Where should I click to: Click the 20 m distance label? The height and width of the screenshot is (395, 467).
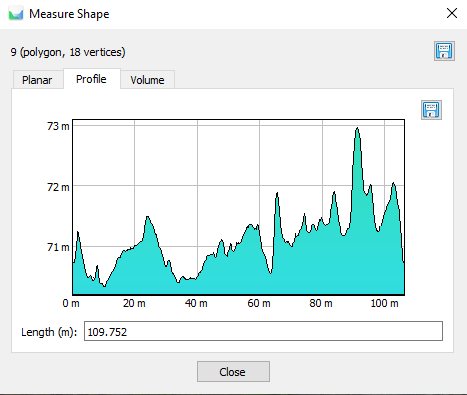click(x=134, y=303)
